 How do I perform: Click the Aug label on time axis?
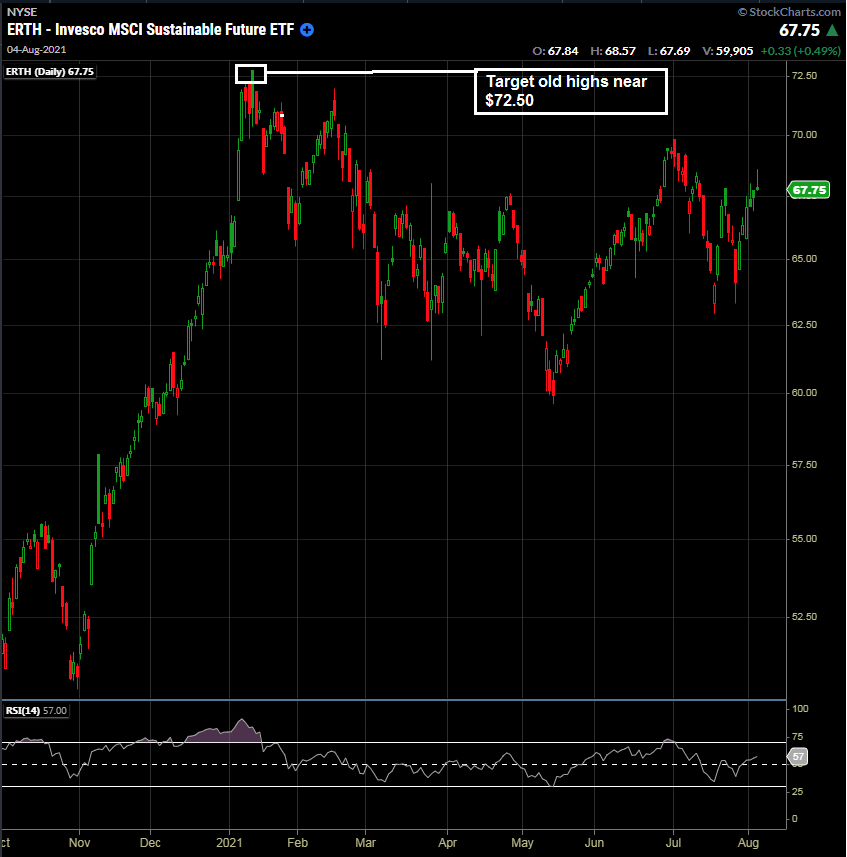coord(748,842)
